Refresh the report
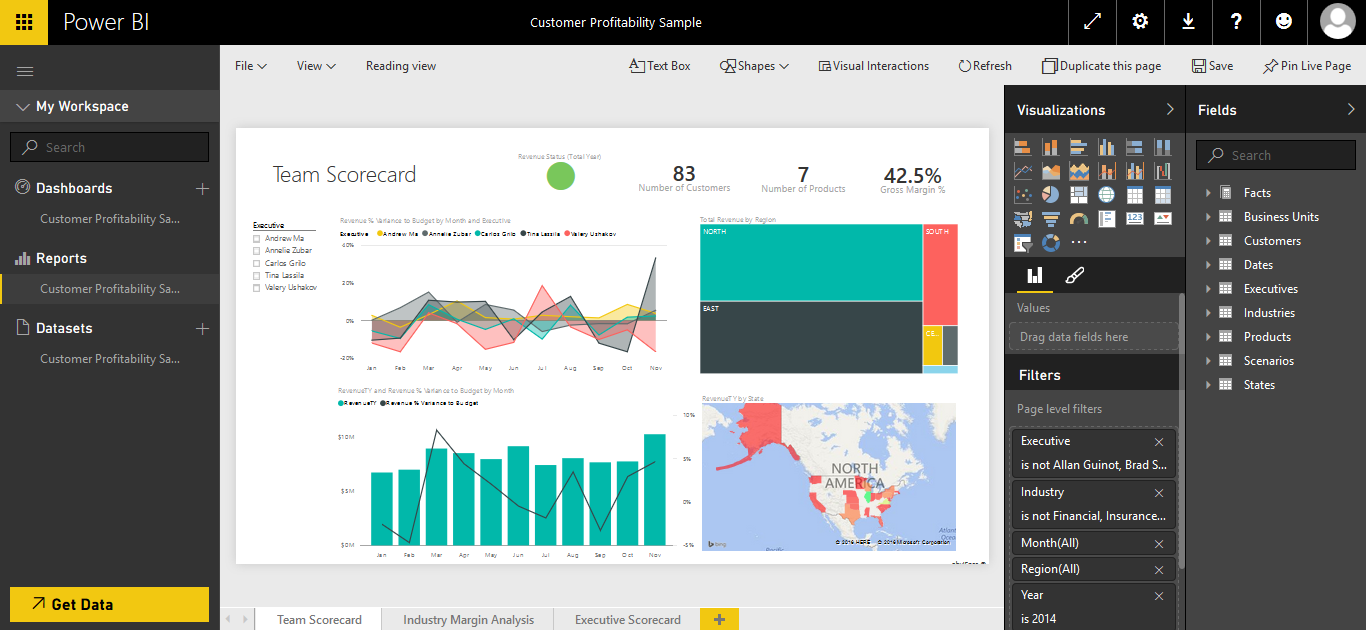1366x630 pixels. (x=985, y=66)
